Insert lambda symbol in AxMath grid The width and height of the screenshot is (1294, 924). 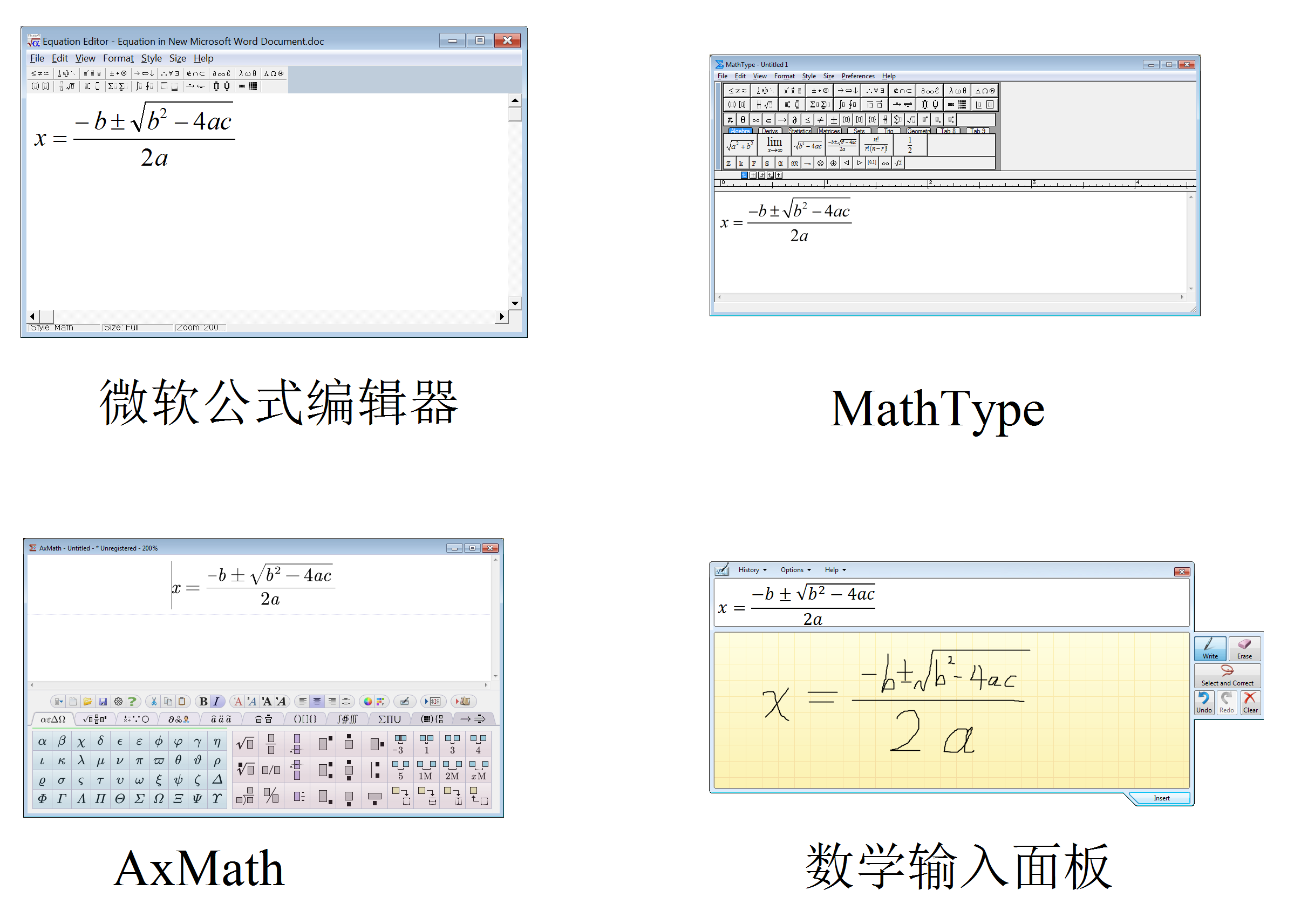pos(81,760)
